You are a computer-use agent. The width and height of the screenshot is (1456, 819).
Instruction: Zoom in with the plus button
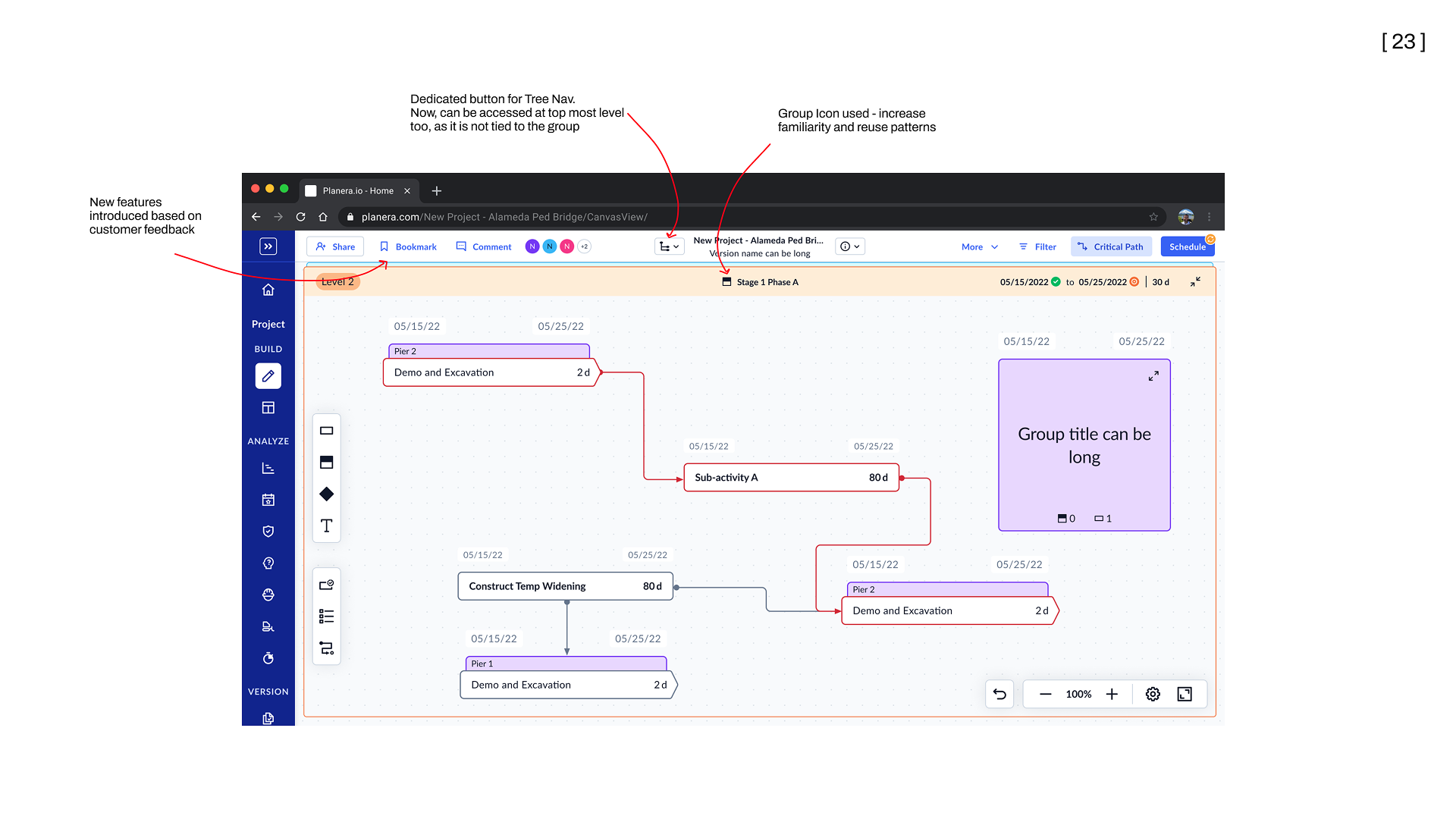1112,694
